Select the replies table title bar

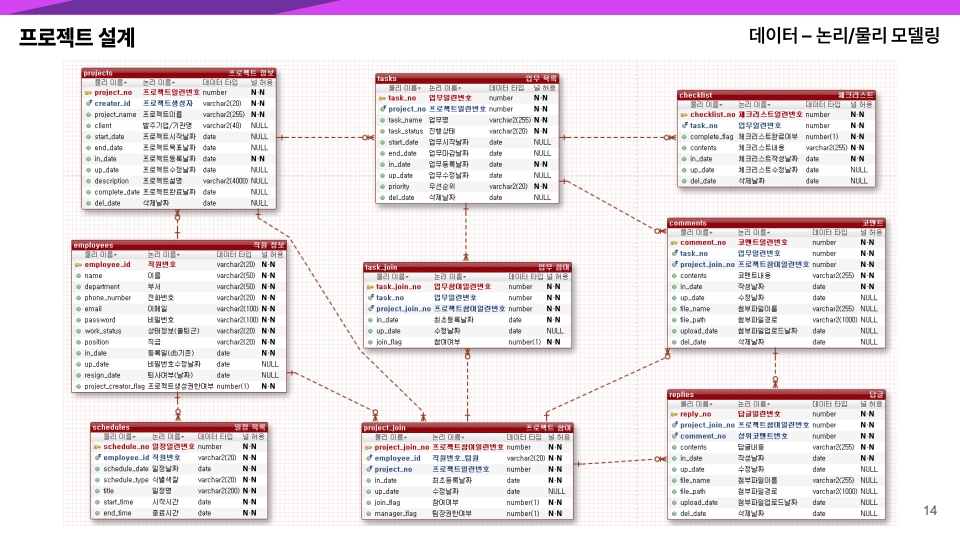[x=776, y=394]
